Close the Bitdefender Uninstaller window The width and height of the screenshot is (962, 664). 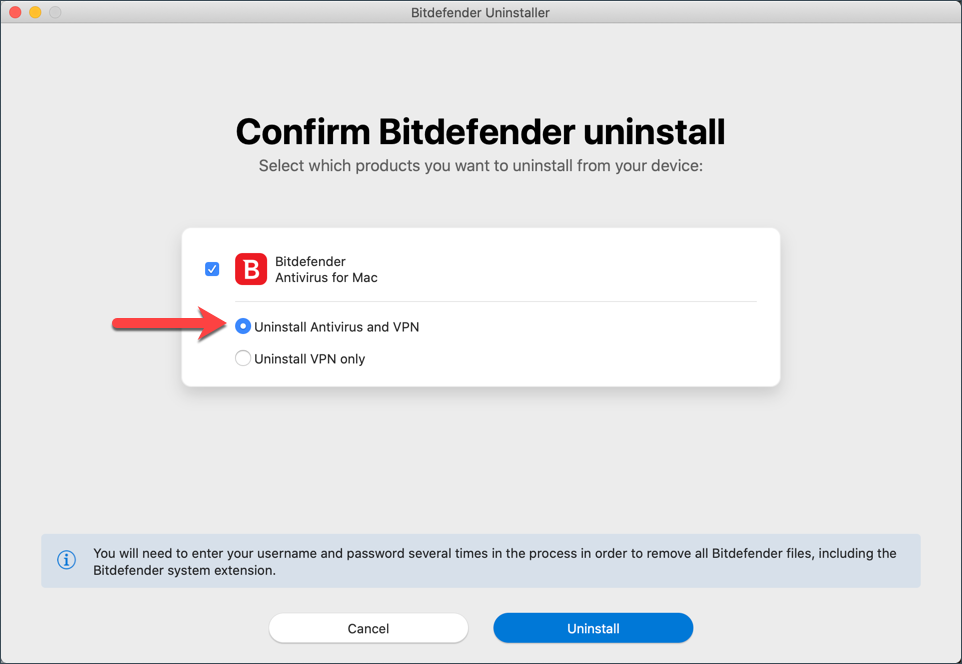(x=15, y=12)
